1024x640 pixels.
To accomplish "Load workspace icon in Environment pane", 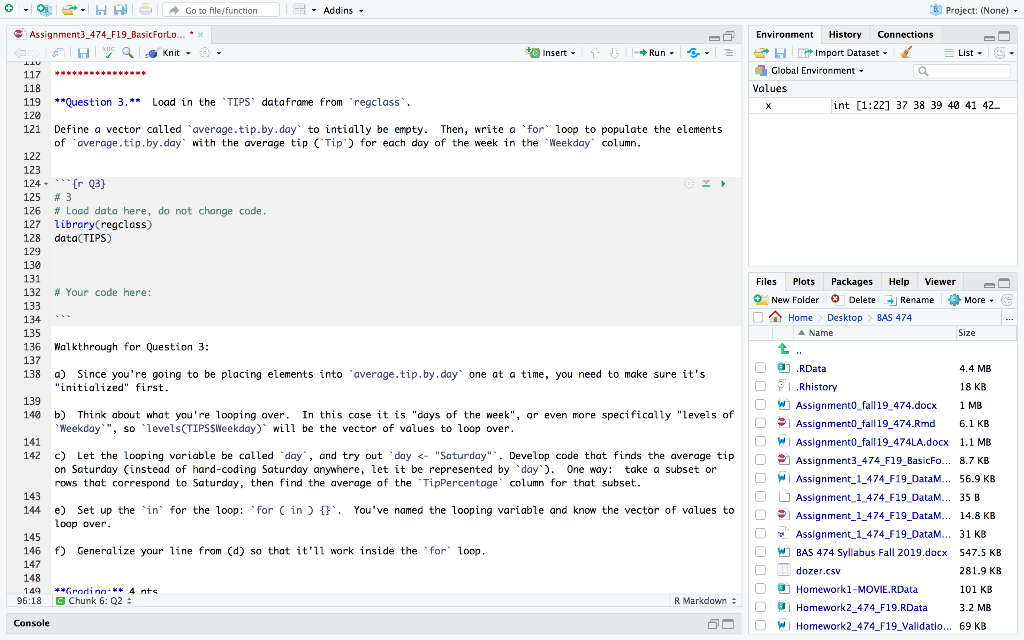I will tap(761, 53).
